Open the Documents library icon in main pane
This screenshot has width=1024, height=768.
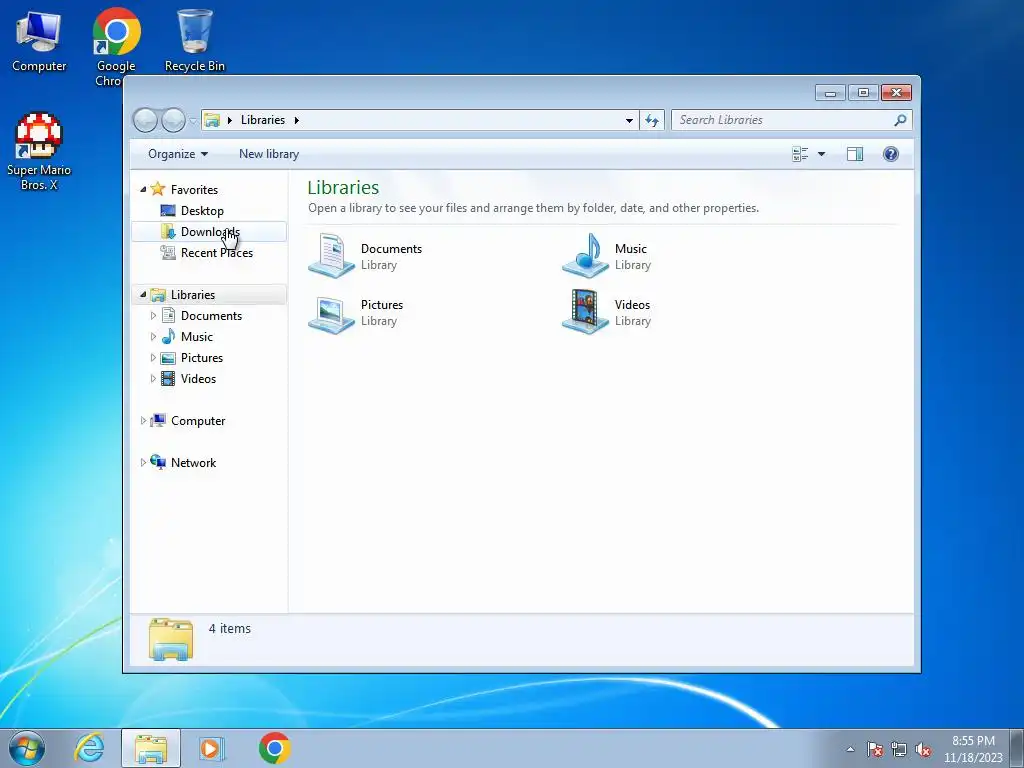[x=332, y=256]
